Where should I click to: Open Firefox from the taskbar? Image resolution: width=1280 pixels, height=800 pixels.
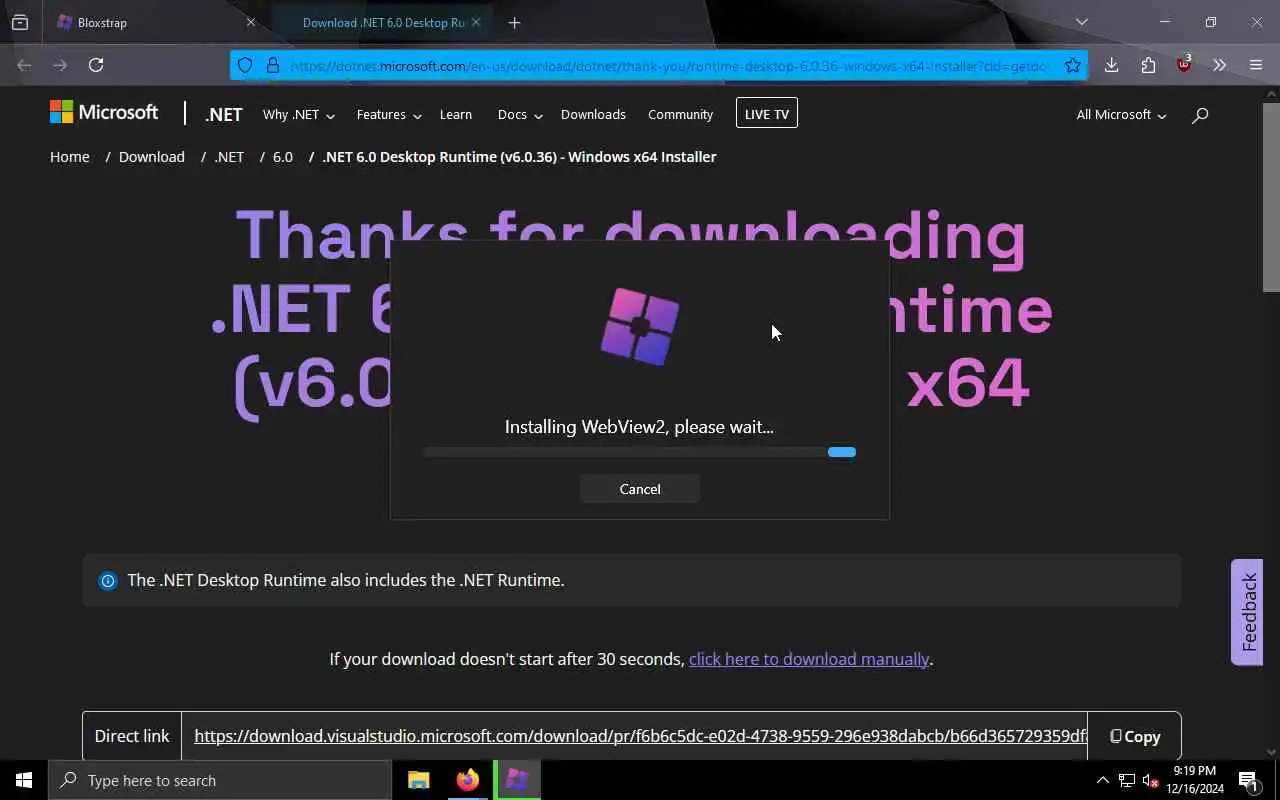point(467,780)
